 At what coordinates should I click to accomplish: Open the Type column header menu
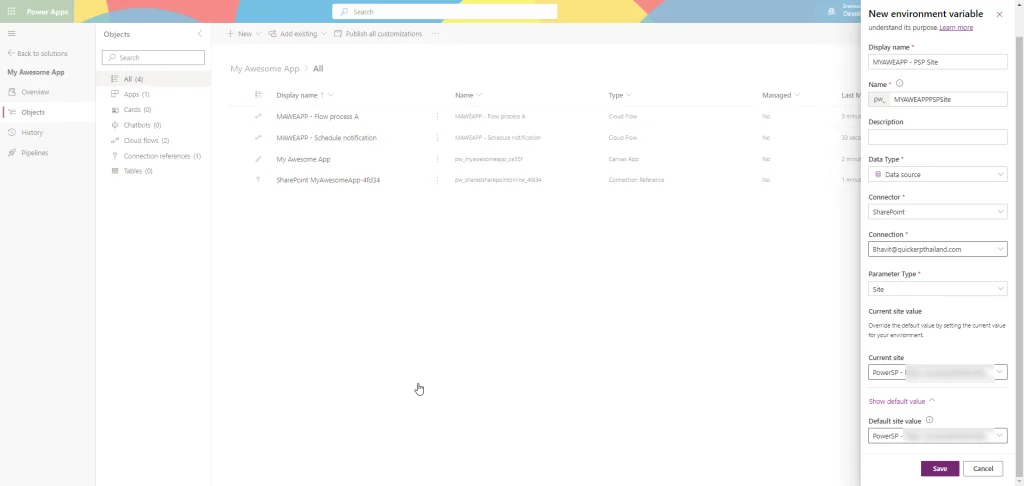click(620, 95)
